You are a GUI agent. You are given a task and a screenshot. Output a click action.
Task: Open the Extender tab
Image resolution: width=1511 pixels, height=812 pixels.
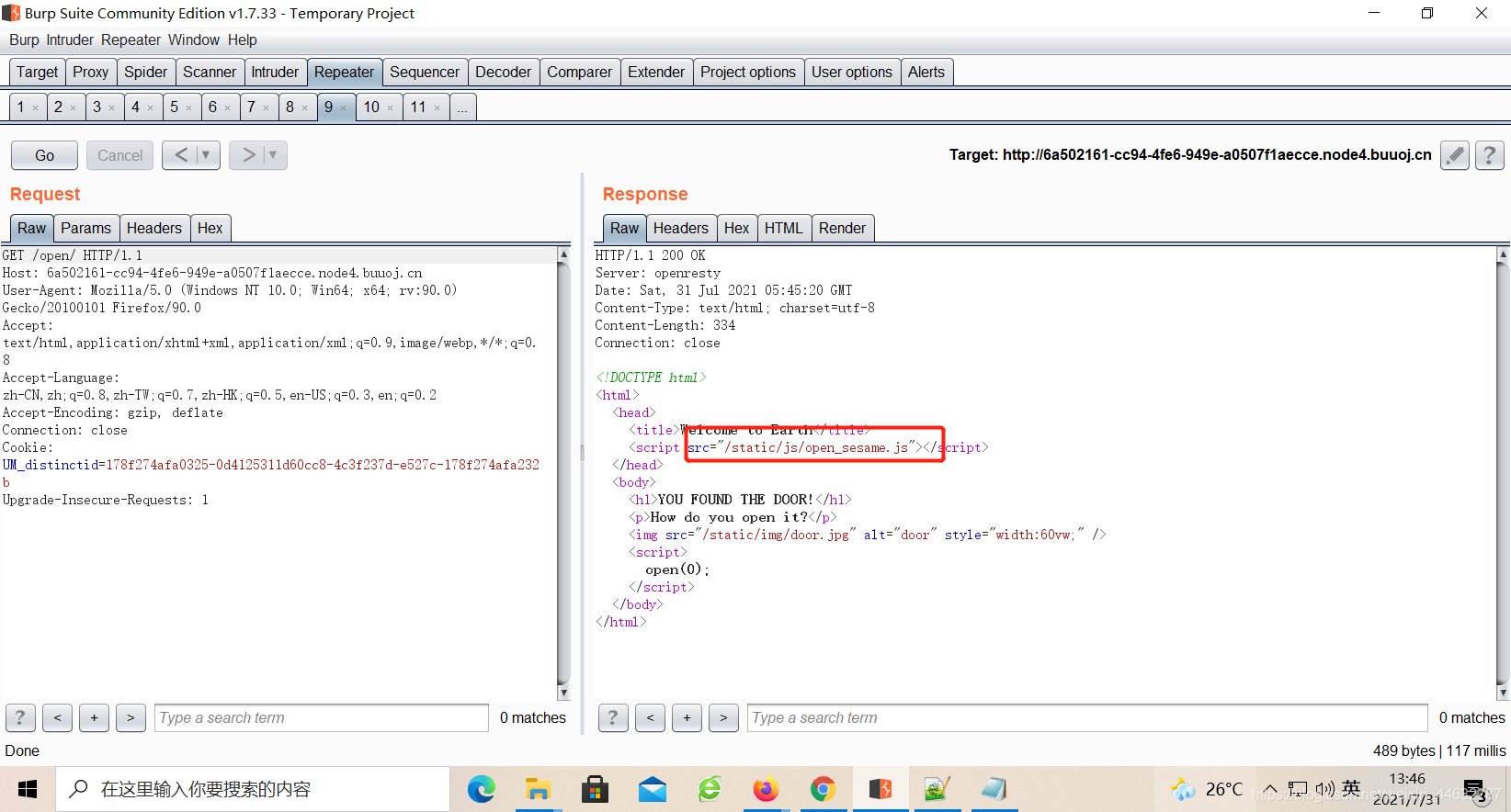point(655,72)
